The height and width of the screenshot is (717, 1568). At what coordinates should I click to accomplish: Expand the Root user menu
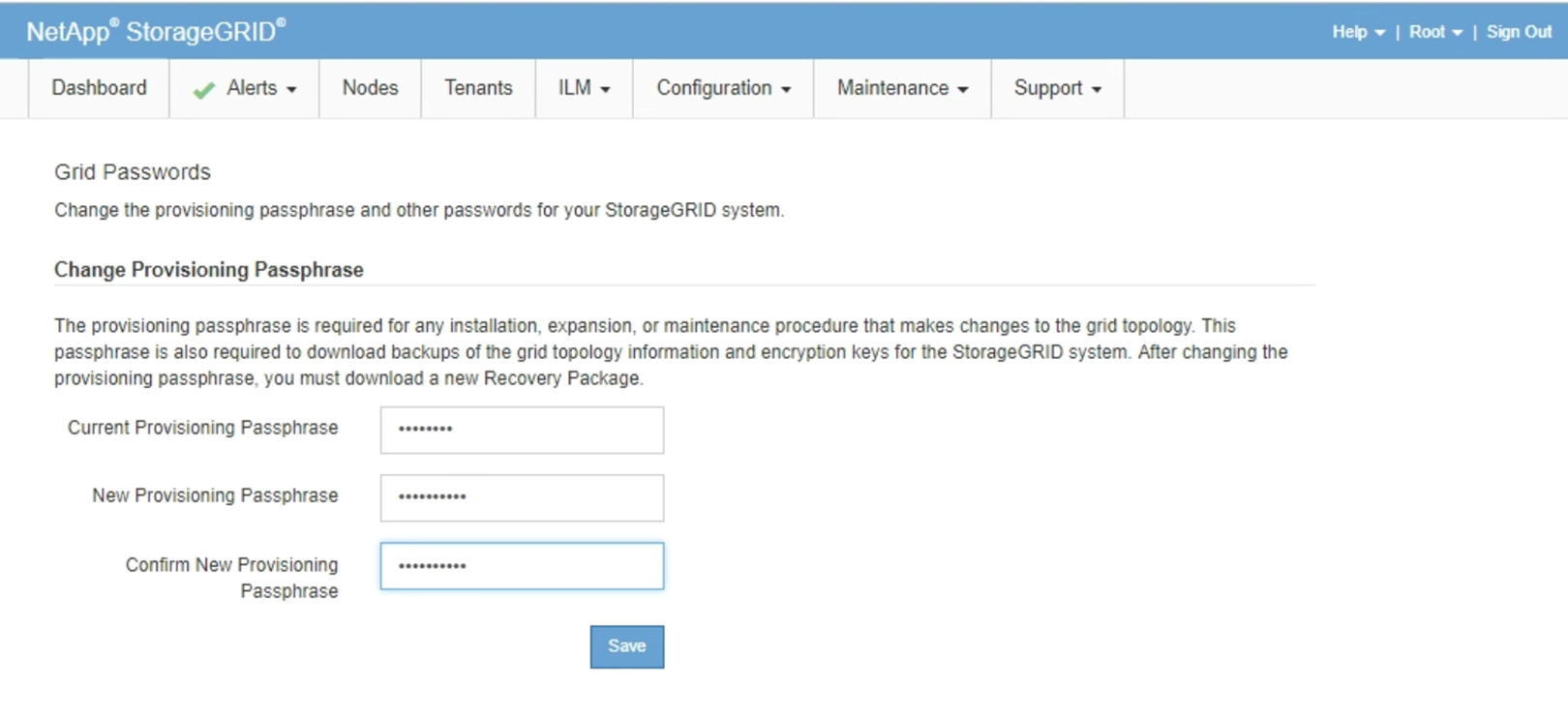click(x=1434, y=32)
